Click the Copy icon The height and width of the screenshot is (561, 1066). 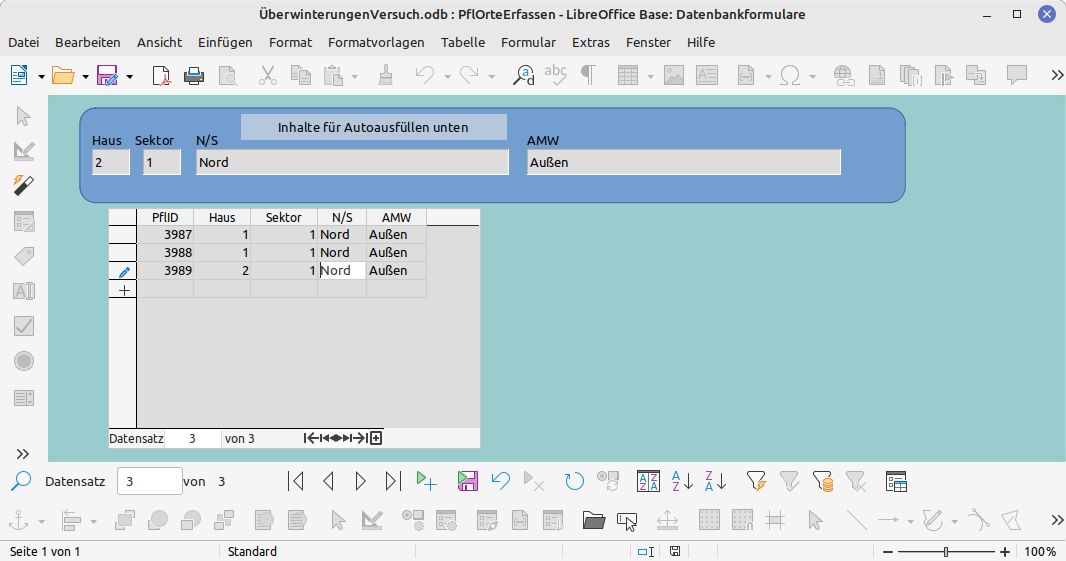coord(300,75)
